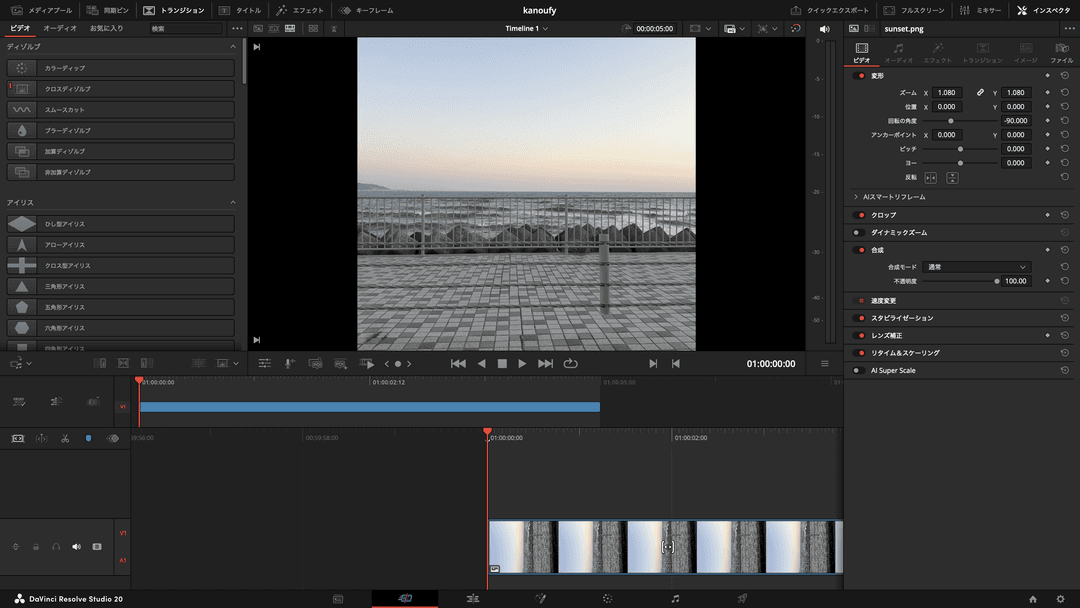Screen dimensions: 1080x608
Task: Disable the 合成 (Composite) section
Action: (x=862, y=248)
